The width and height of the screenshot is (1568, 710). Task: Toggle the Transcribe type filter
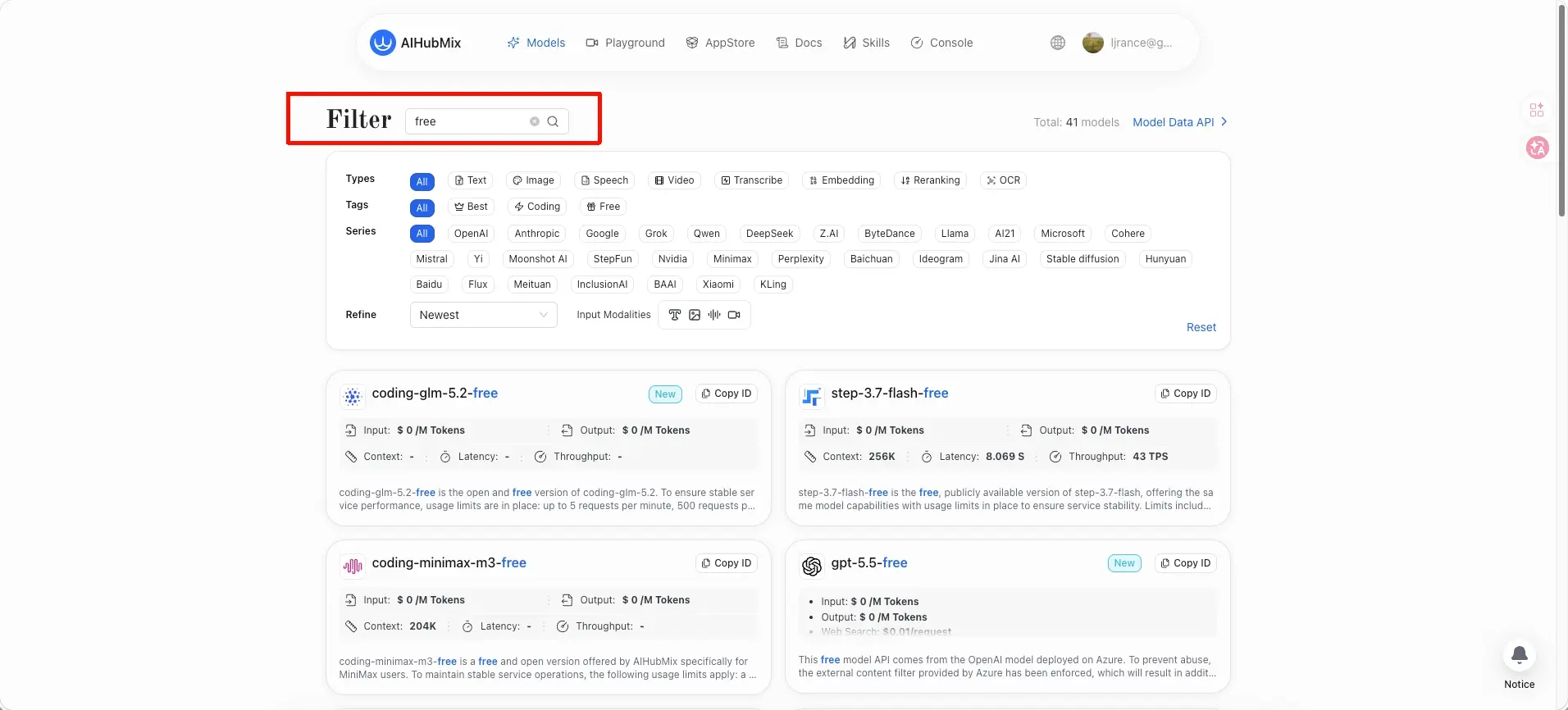point(751,180)
